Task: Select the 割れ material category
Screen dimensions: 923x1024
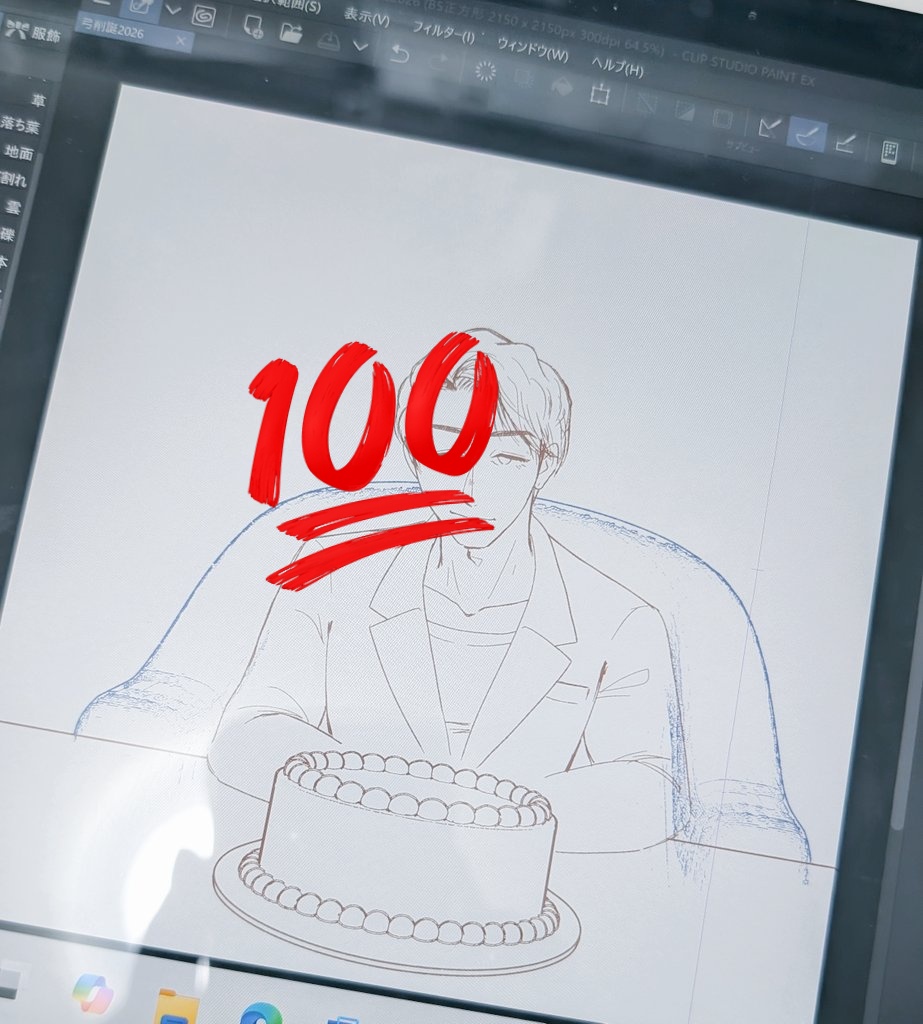Action: click(x=13, y=178)
